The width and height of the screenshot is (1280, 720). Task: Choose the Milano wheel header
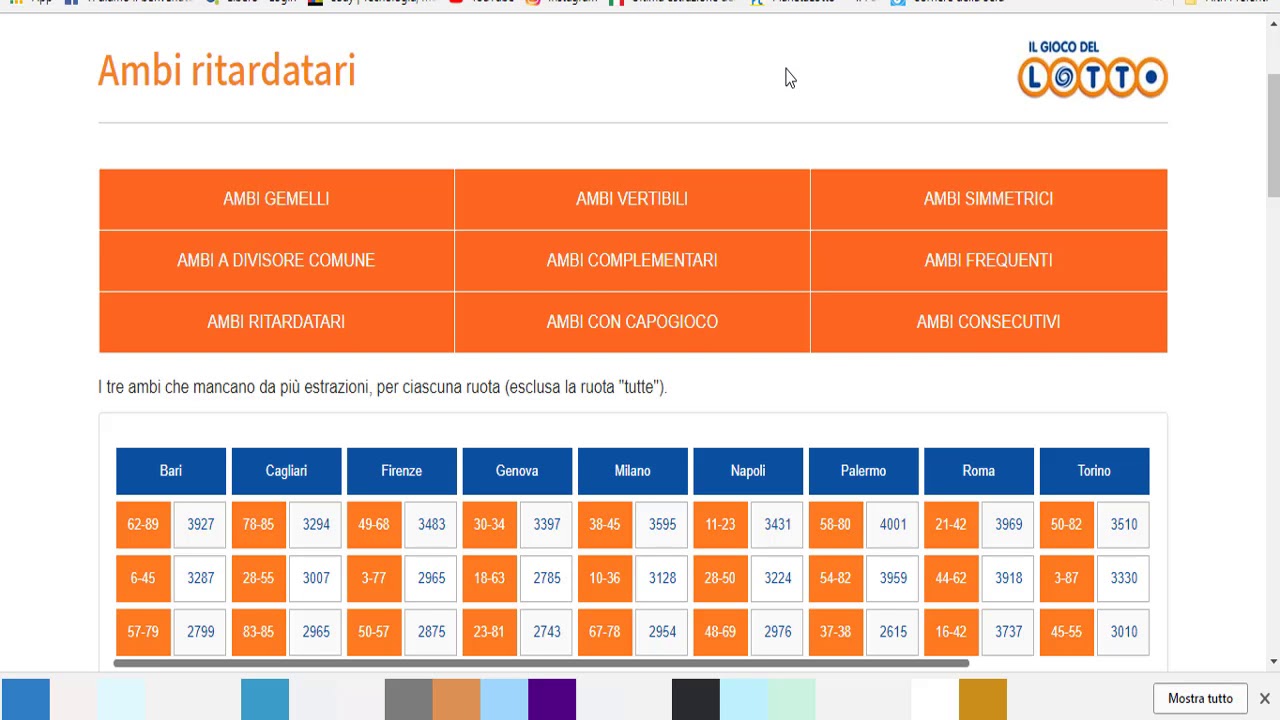click(x=633, y=471)
